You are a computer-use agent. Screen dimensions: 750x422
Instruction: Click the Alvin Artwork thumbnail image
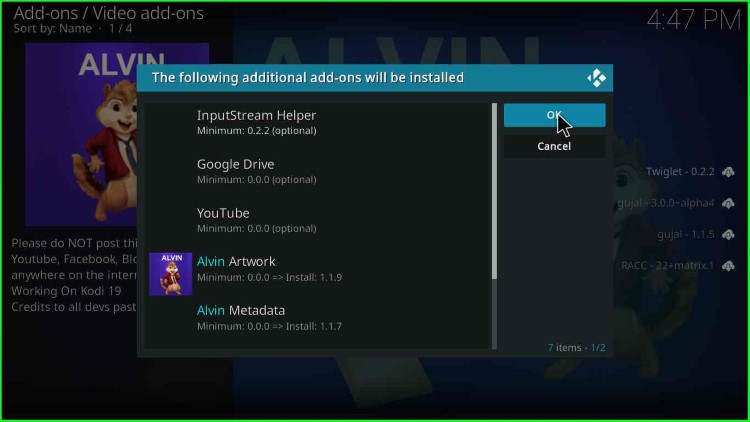(170, 274)
